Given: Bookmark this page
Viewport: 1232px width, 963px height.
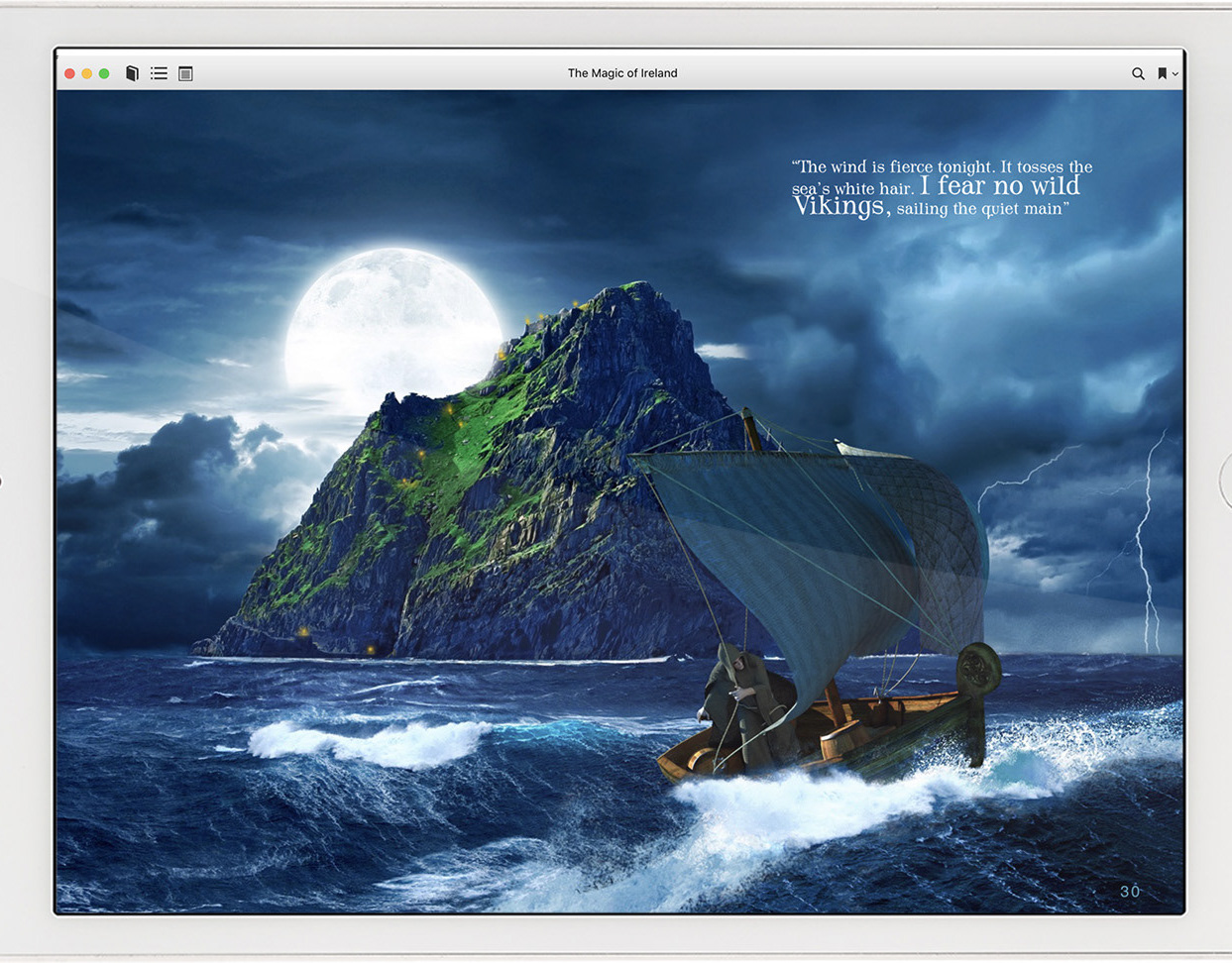Looking at the screenshot, I should point(1162,73).
